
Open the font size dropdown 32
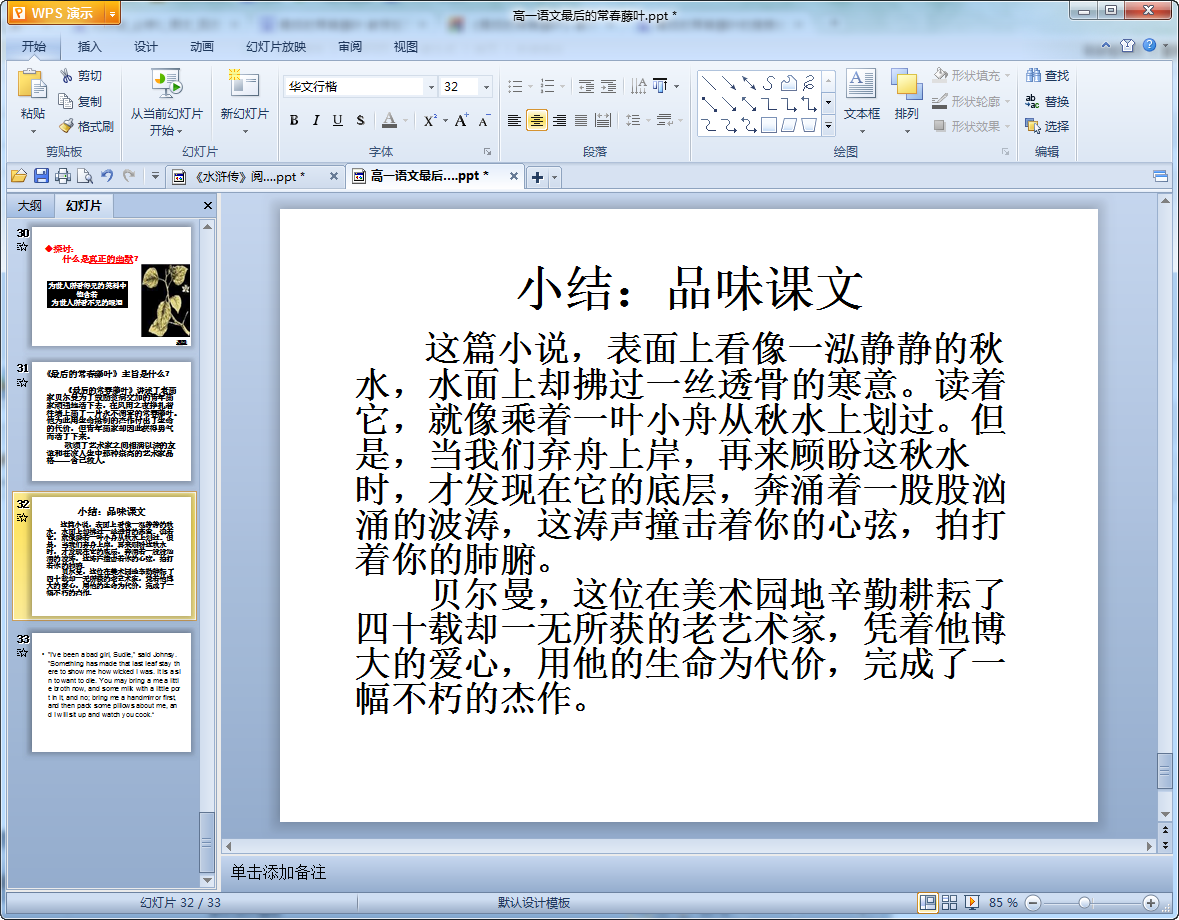(x=486, y=87)
